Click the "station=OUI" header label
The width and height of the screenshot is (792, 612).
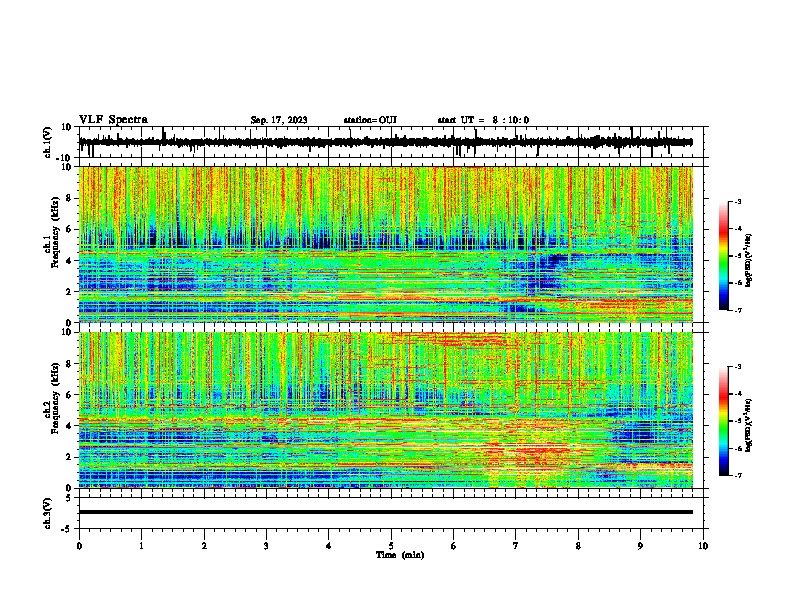click(370, 120)
